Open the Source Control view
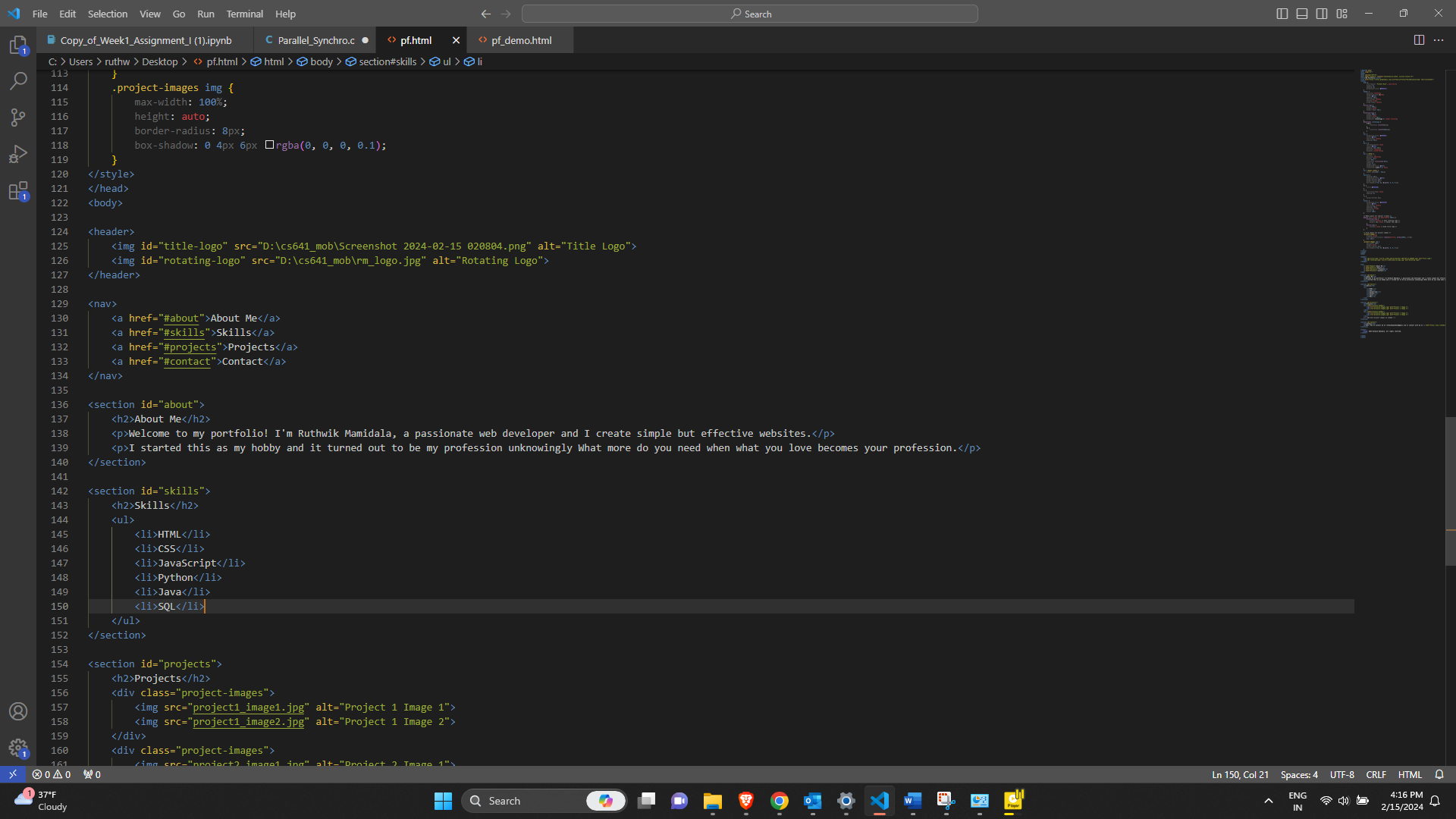 click(18, 117)
